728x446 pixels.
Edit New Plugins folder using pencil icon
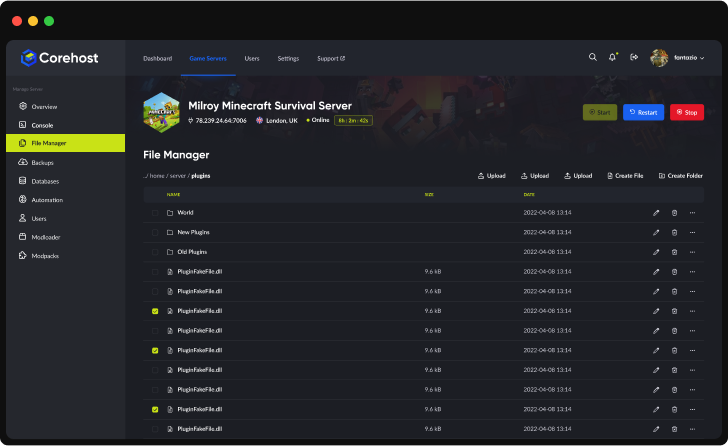(x=656, y=232)
